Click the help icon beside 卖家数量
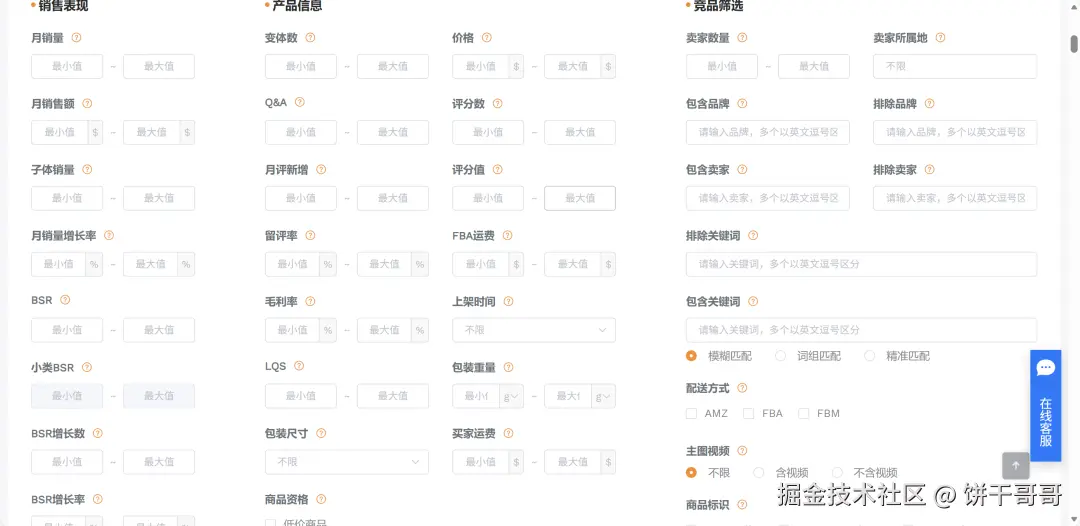The width and height of the screenshot is (1080, 526). pyautogui.click(x=742, y=38)
